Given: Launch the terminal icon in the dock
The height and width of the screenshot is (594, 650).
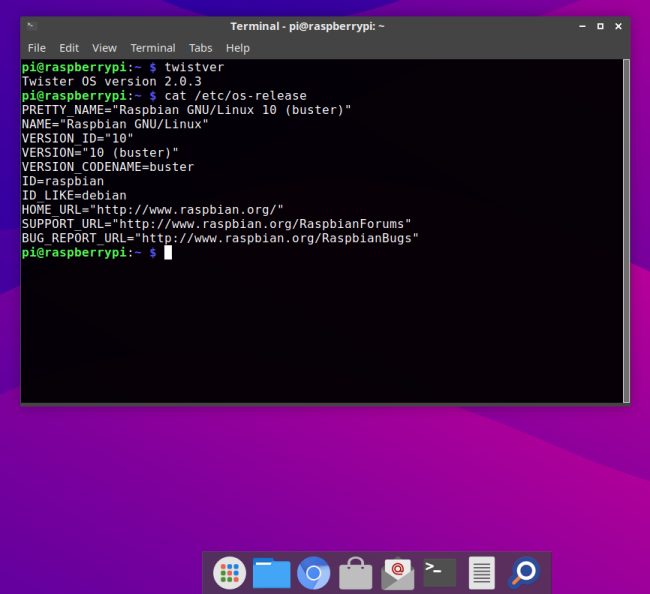Looking at the screenshot, I should [x=439, y=572].
